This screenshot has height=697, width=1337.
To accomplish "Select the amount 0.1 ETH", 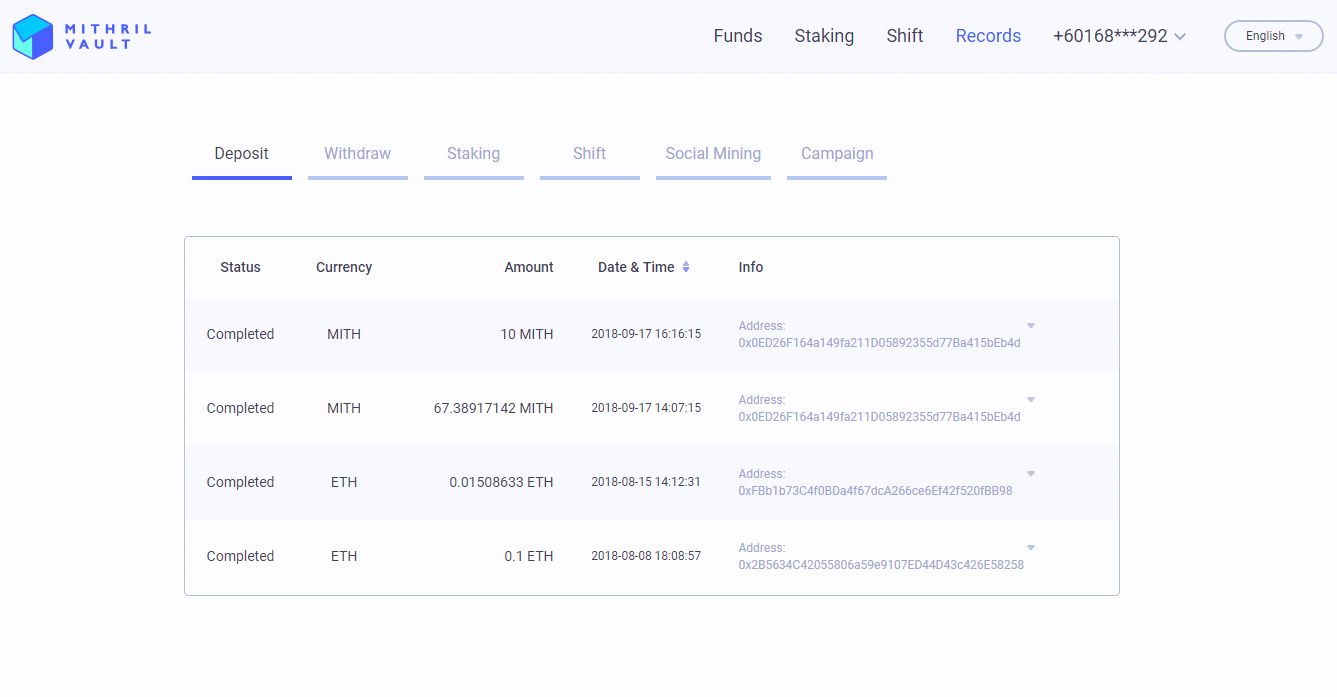I will (x=529, y=556).
